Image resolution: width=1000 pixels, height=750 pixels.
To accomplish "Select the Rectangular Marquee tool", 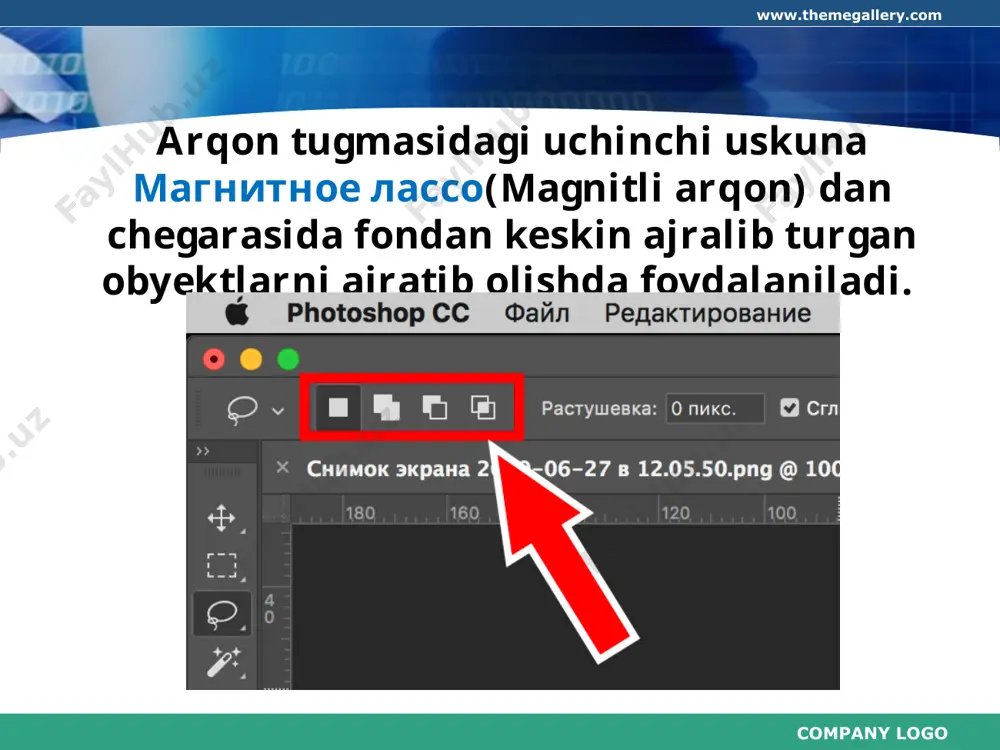I will 221,566.
